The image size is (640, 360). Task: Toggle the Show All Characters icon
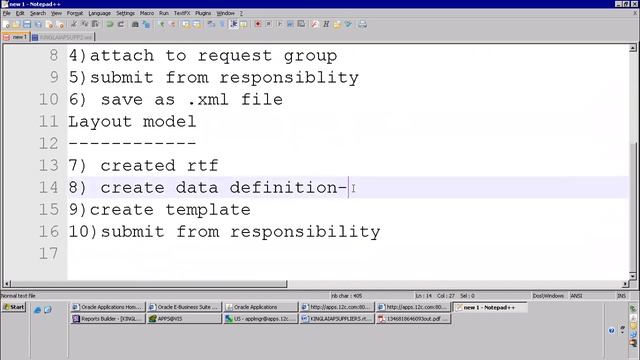coord(222,24)
